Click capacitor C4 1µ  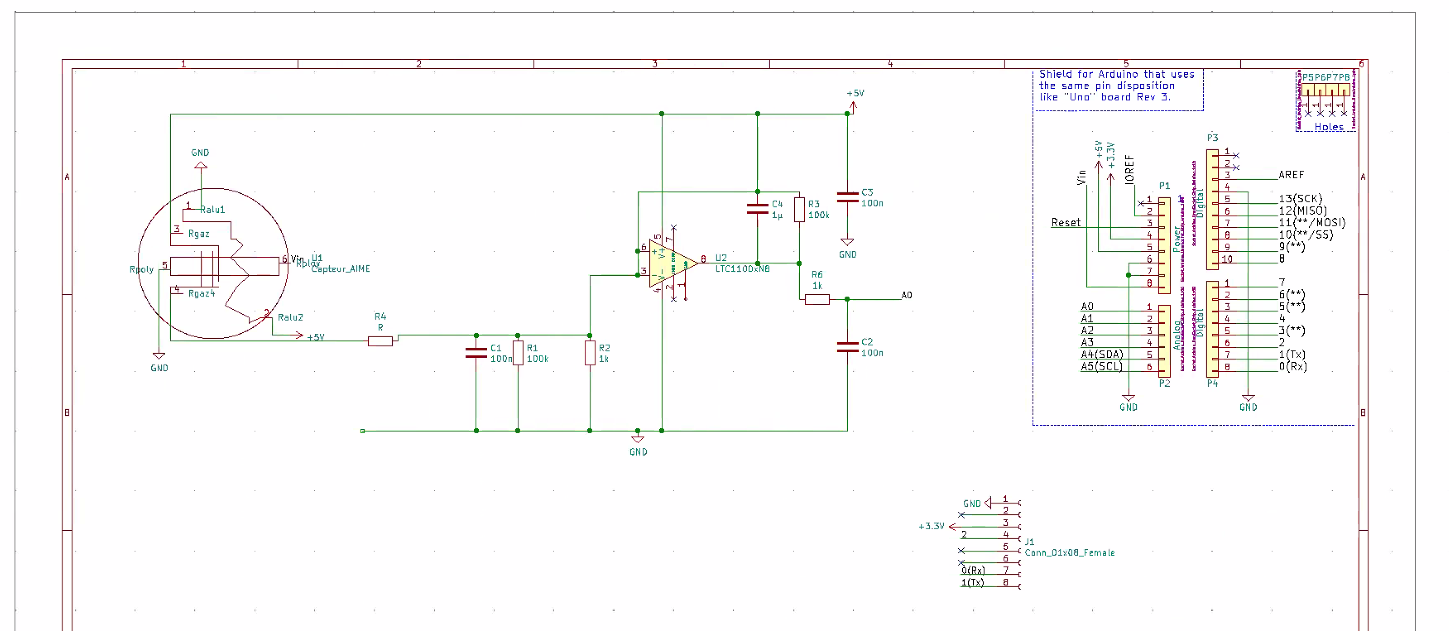tap(757, 210)
